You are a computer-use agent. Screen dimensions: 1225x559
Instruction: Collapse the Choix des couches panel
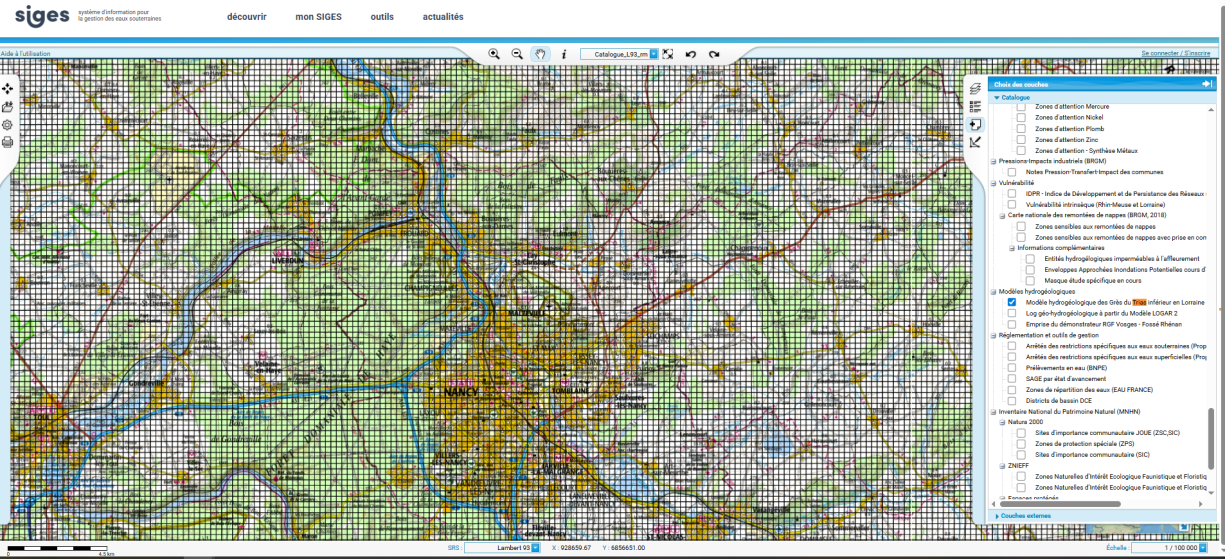[x=1207, y=84]
